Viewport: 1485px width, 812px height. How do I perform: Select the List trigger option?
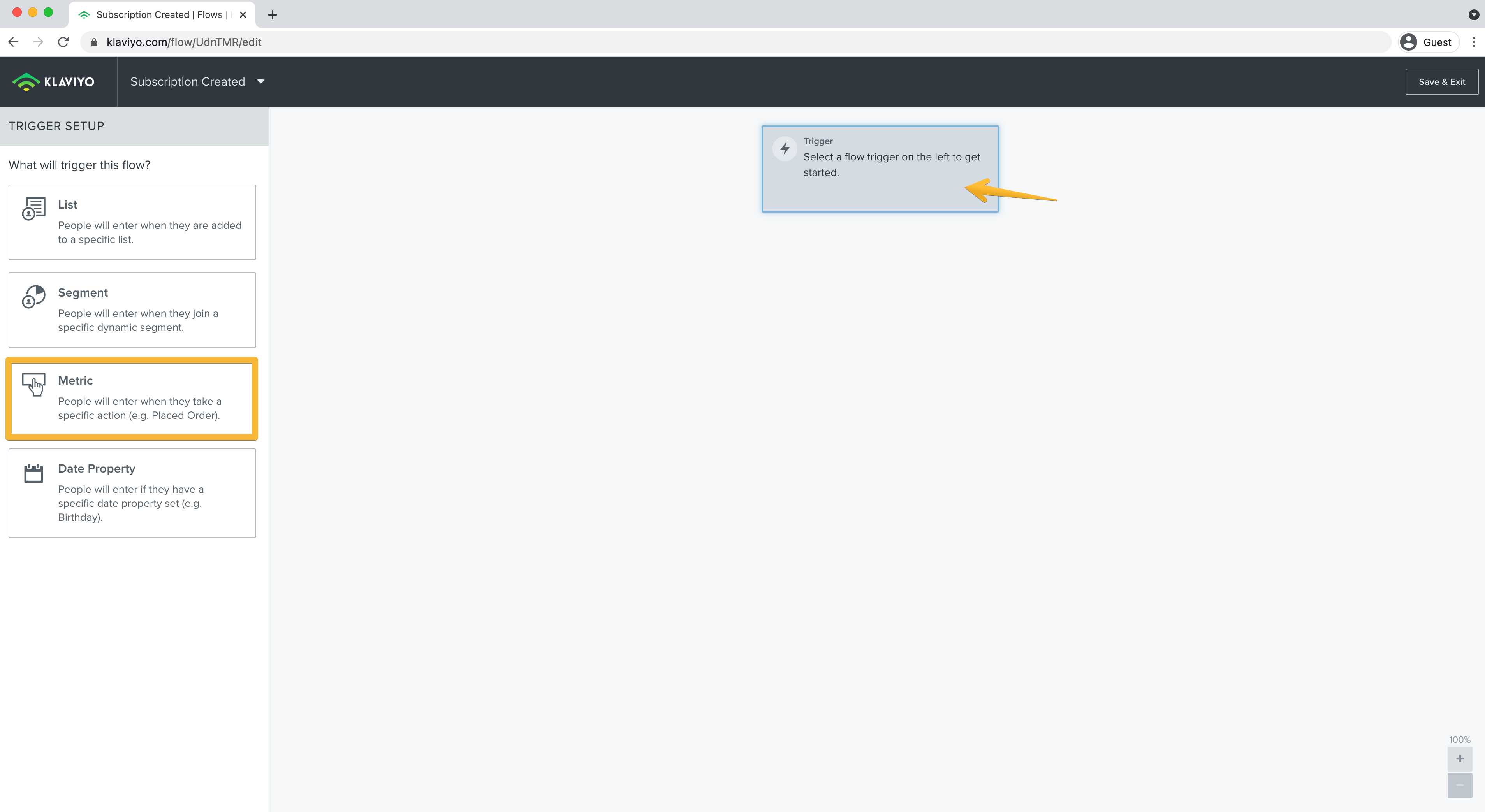pos(132,222)
